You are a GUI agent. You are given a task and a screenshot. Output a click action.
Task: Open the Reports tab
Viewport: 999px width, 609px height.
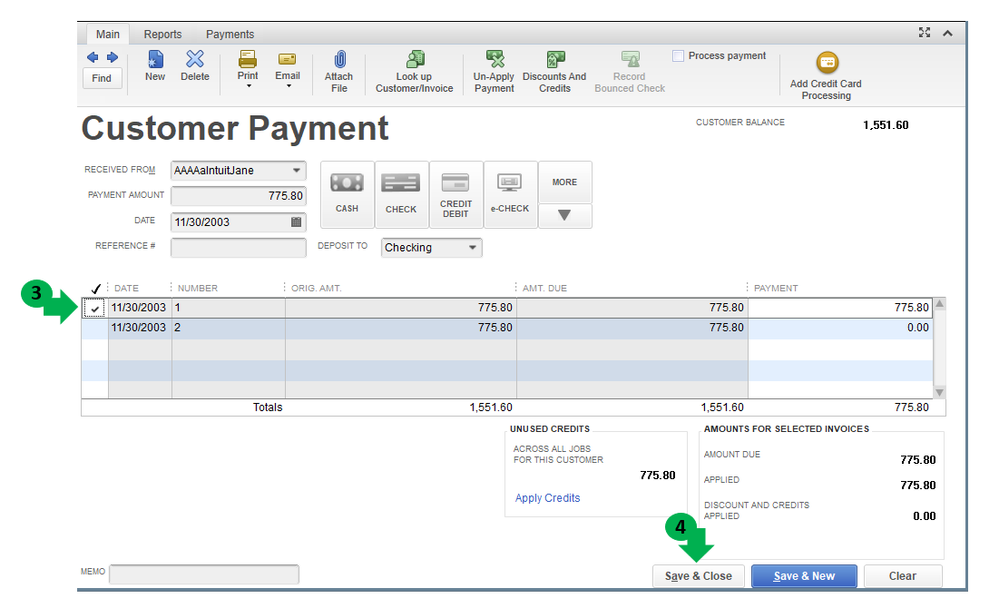[162, 34]
